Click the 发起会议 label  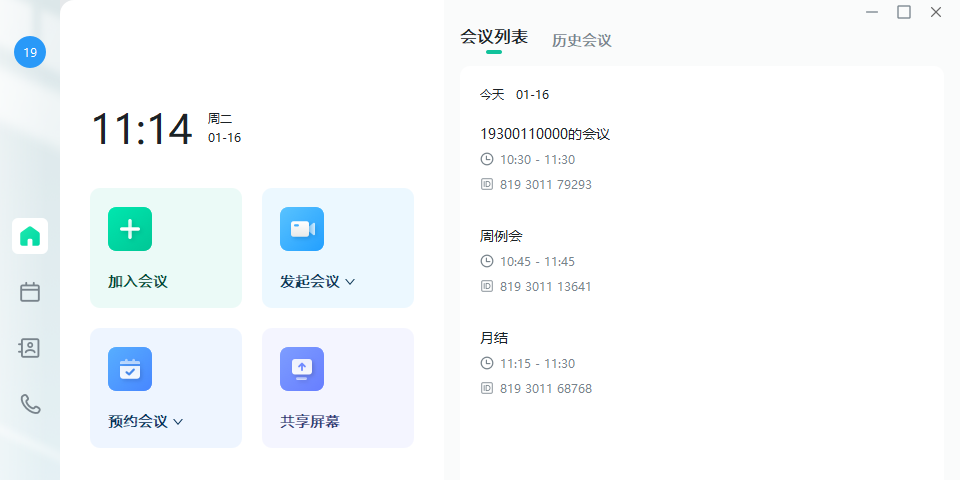click(310, 282)
